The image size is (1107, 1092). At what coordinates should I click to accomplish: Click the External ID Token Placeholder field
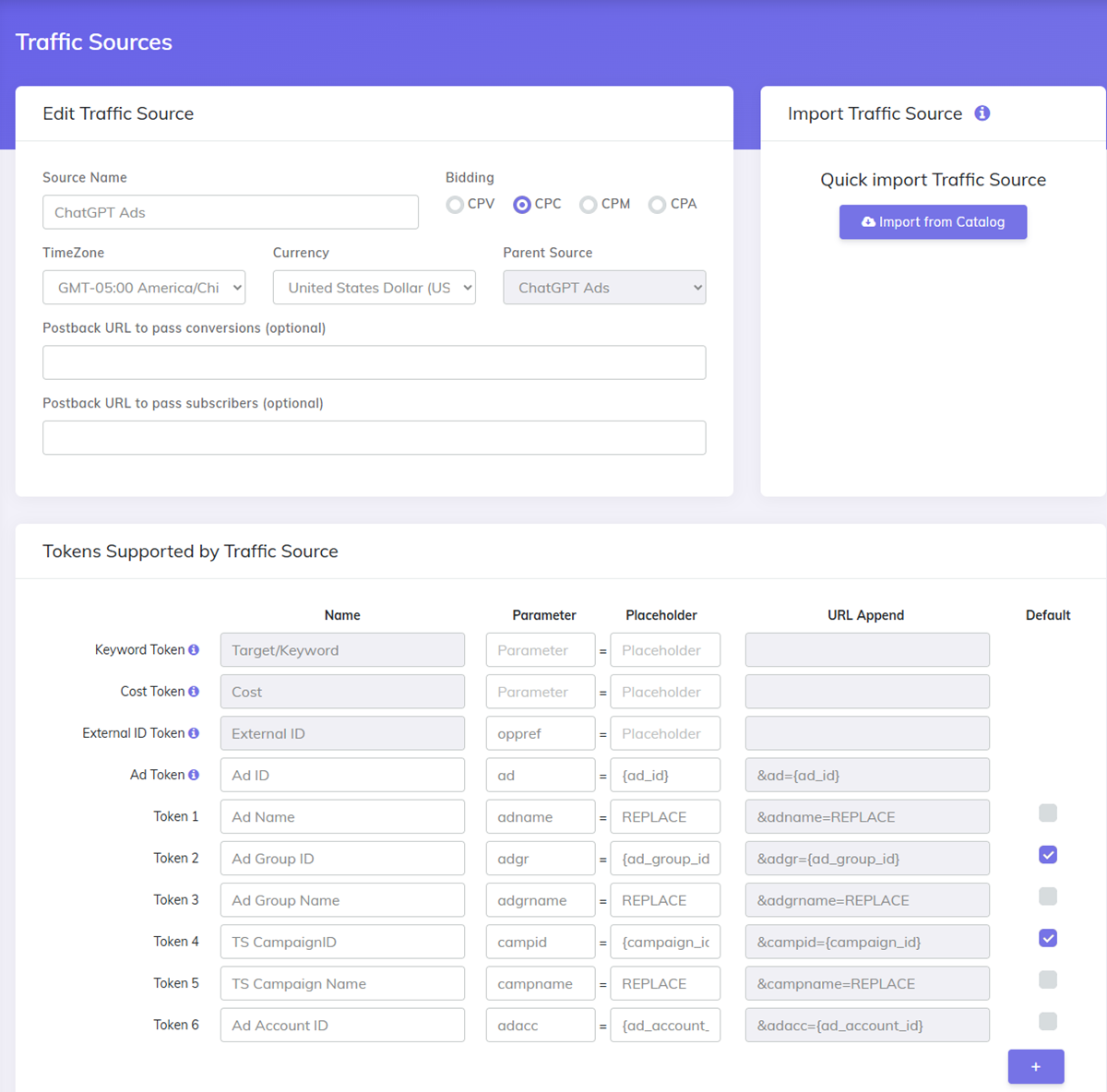coord(665,733)
